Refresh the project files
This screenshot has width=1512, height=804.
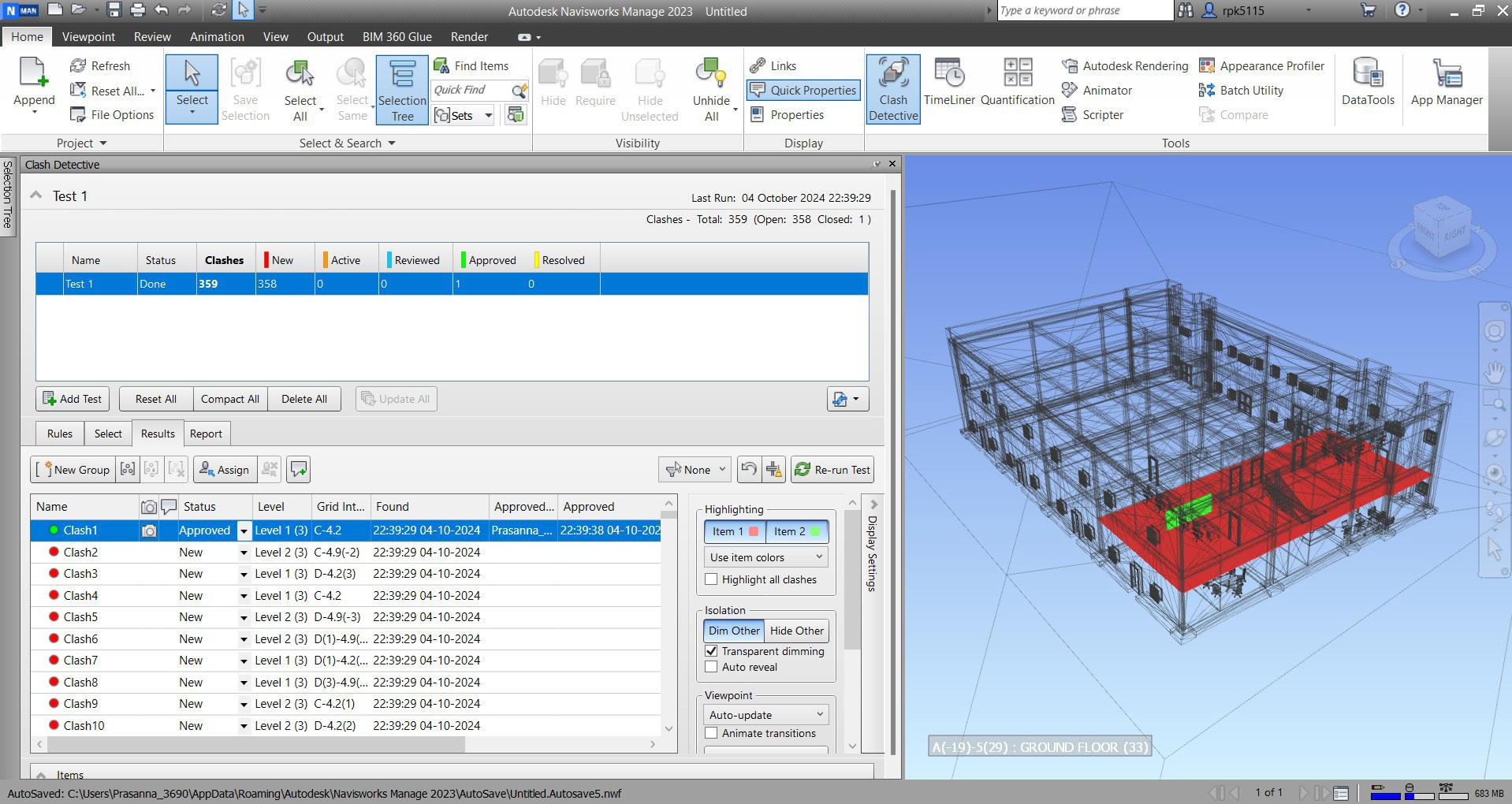point(100,66)
